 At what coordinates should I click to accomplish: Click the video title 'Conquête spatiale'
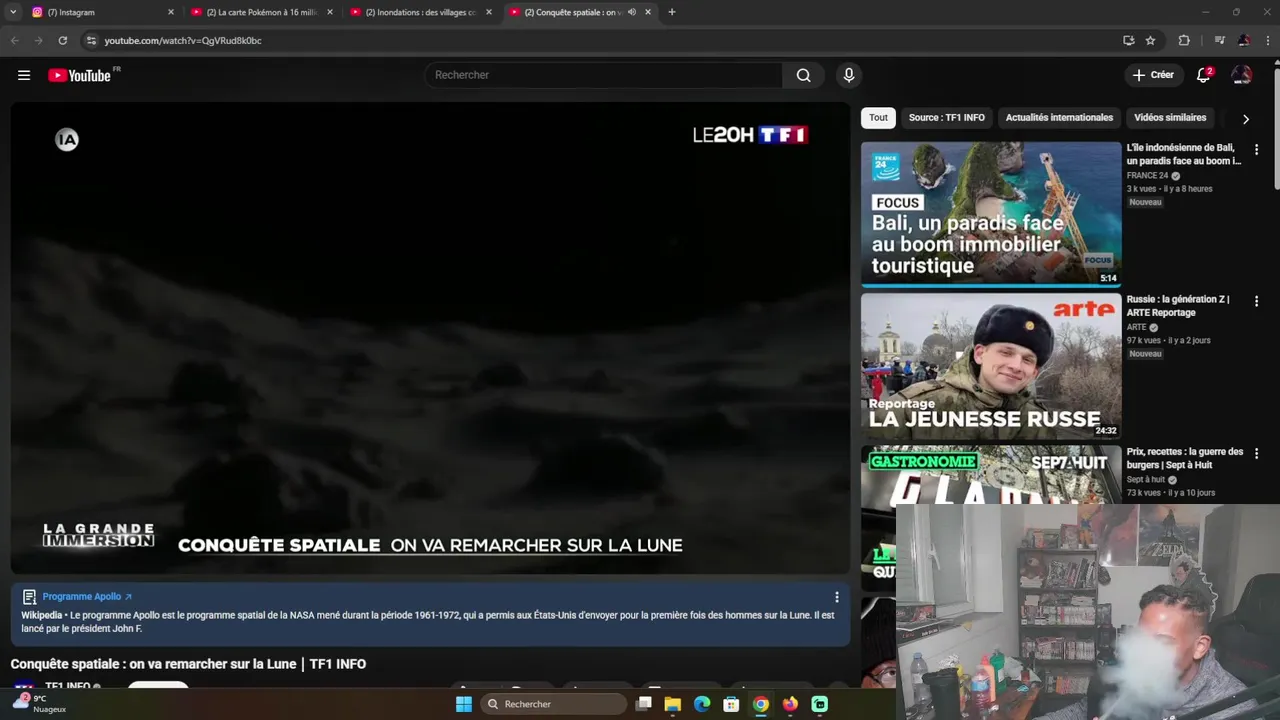(188, 664)
